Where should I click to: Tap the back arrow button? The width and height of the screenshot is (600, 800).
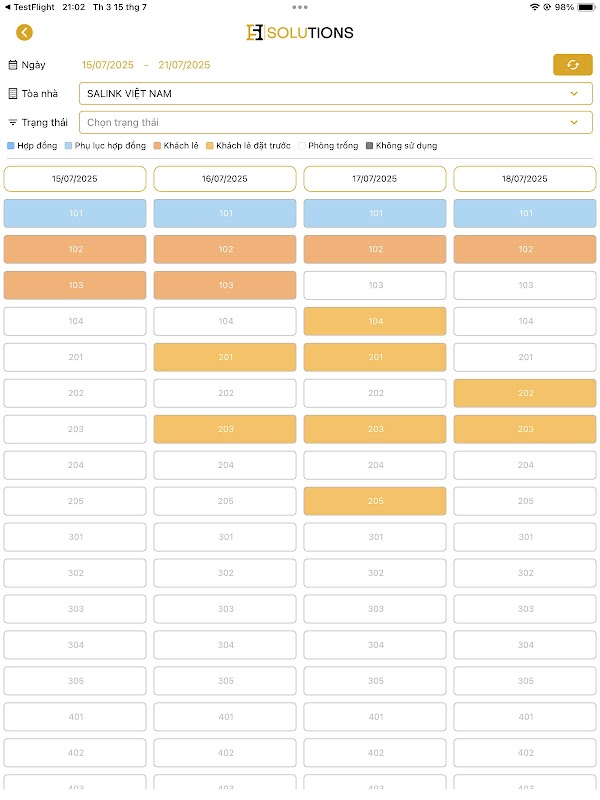[x=24, y=33]
